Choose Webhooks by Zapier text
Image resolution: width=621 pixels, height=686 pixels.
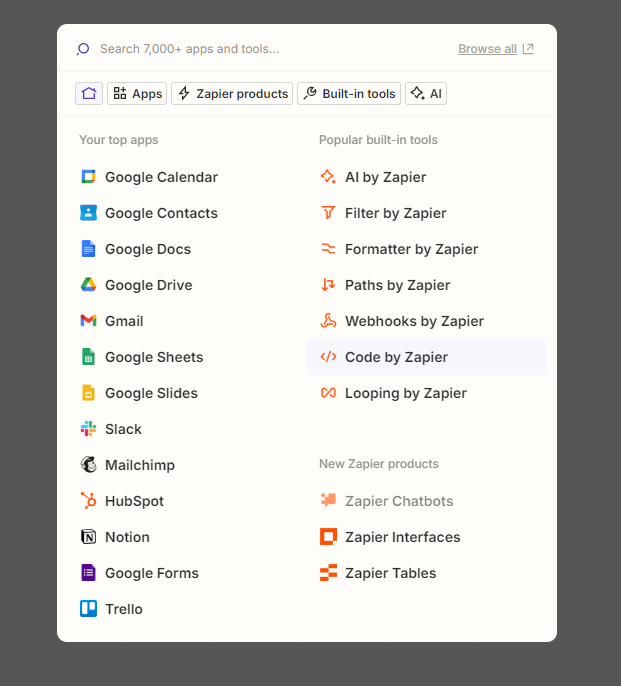click(414, 321)
